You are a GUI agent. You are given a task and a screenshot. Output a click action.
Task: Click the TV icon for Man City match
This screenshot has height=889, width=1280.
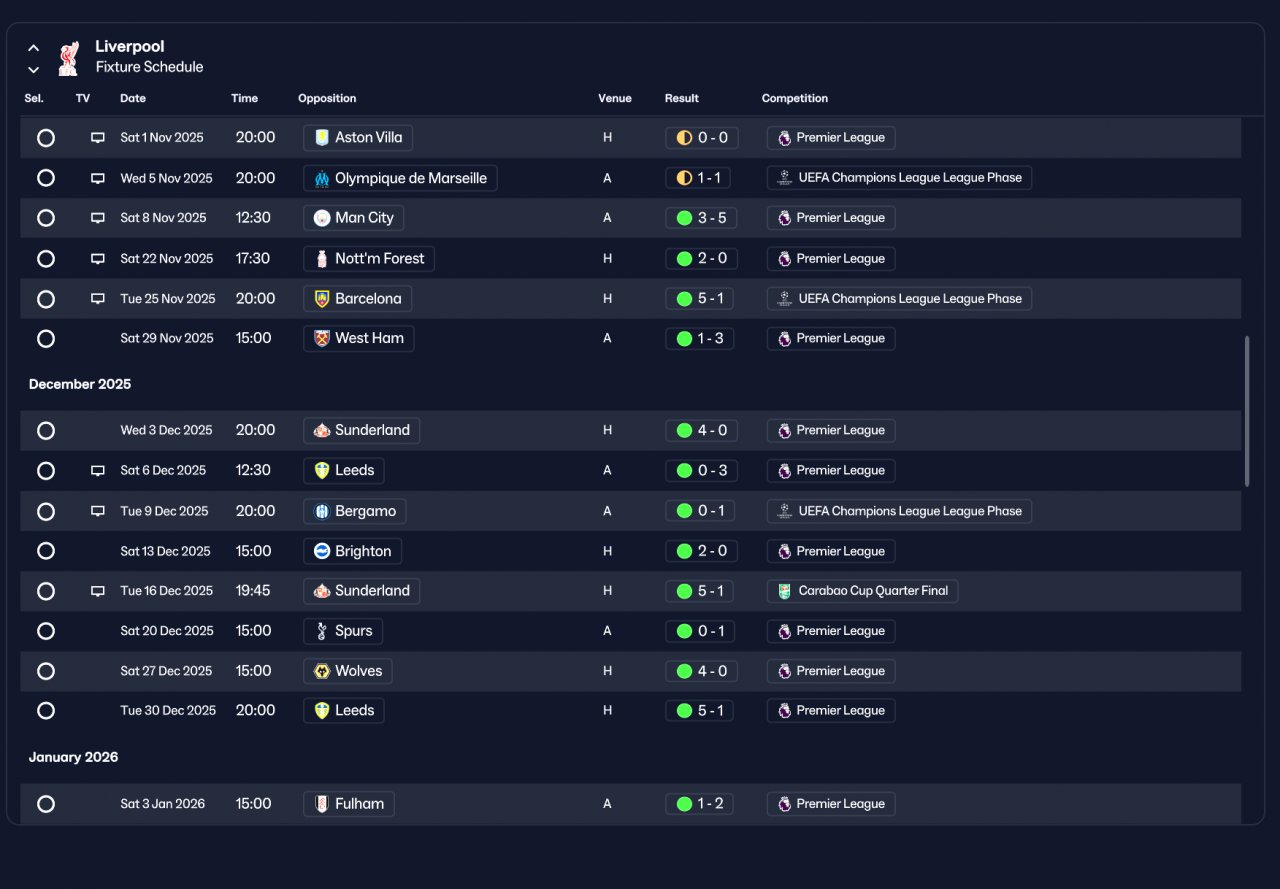98,218
